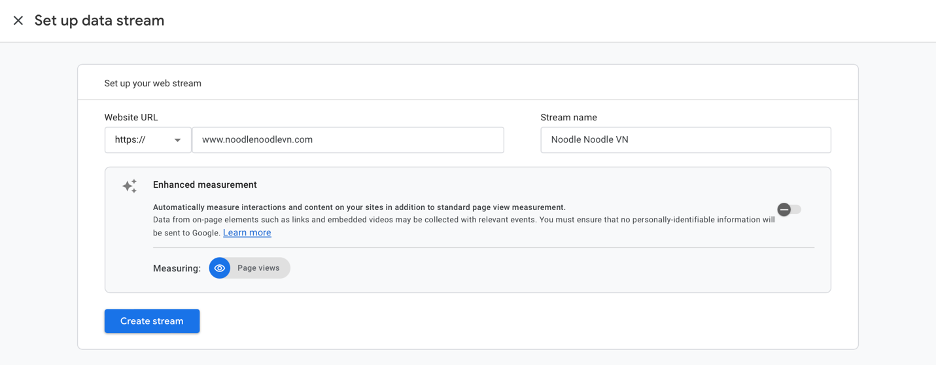Click the bold Automatically measure interactions sentence
This screenshot has height=366, width=936.
click(x=359, y=207)
